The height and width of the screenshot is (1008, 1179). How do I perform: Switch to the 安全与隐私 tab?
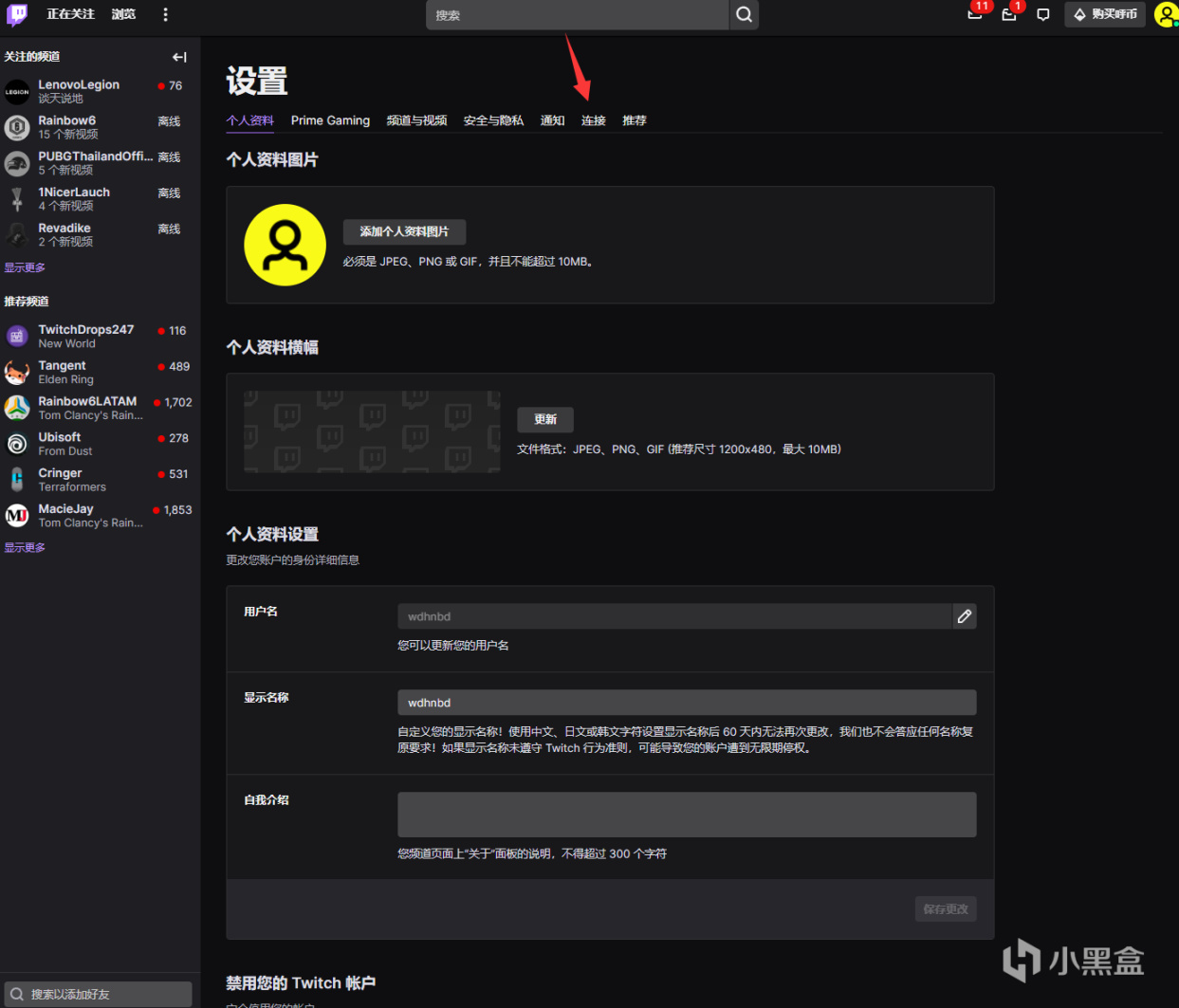[493, 120]
